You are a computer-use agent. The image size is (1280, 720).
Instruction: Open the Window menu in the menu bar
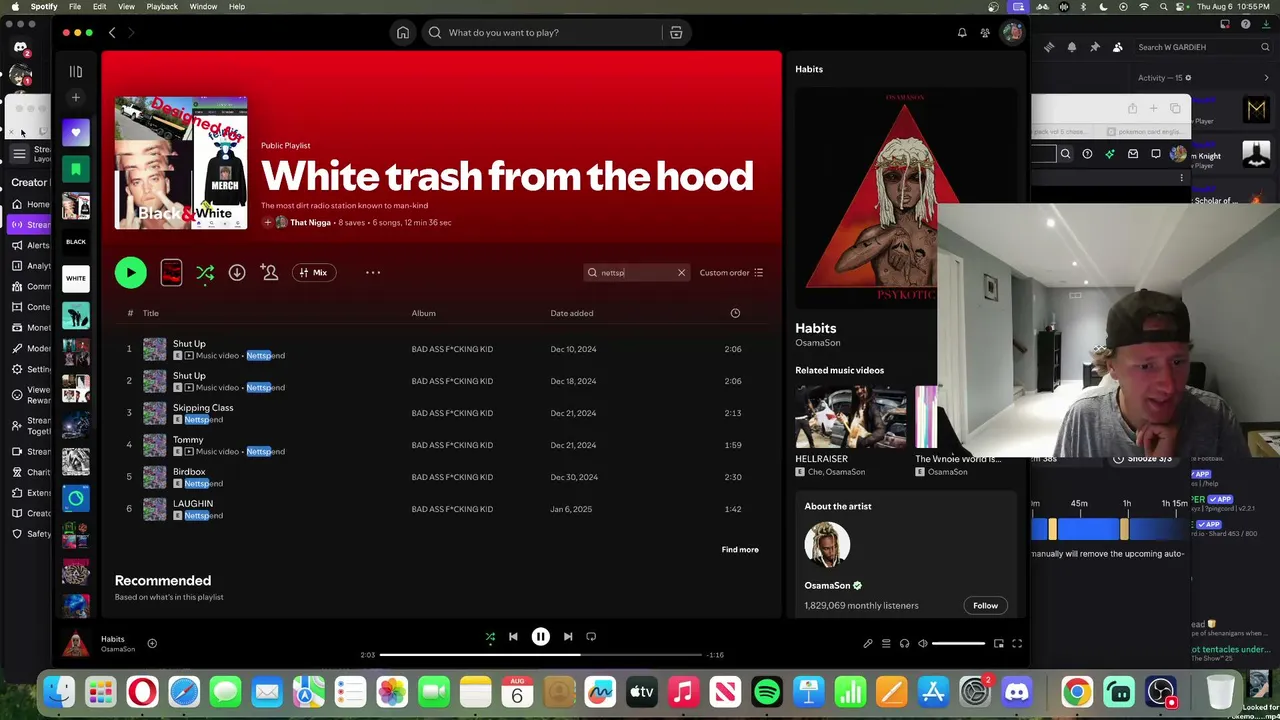click(203, 7)
